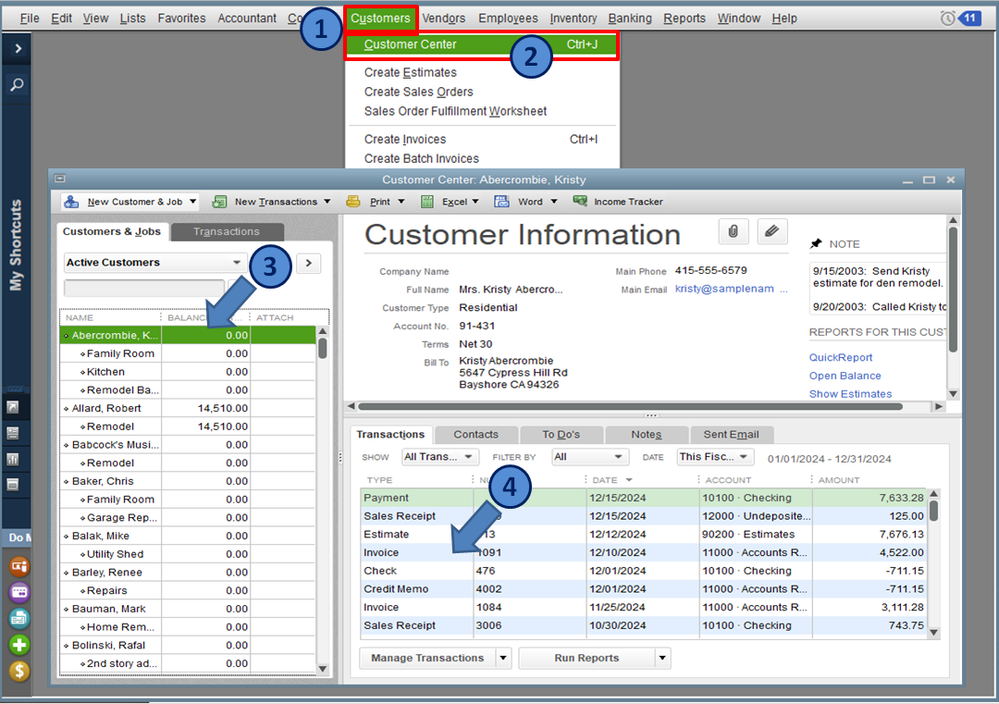Select Allard, Robert in customer list
This screenshot has width=999, height=704.
coord(107,408)
